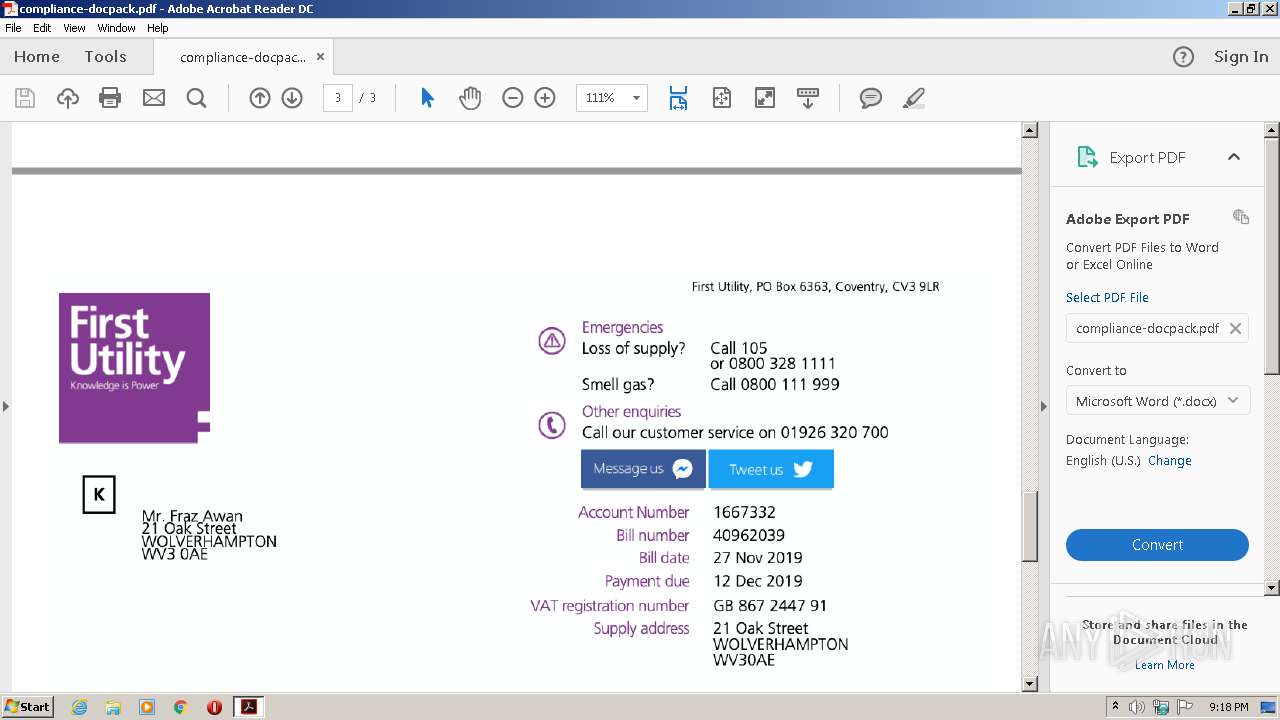
Task: Click the fit width scrolling icon
Action: click(678, 98)
